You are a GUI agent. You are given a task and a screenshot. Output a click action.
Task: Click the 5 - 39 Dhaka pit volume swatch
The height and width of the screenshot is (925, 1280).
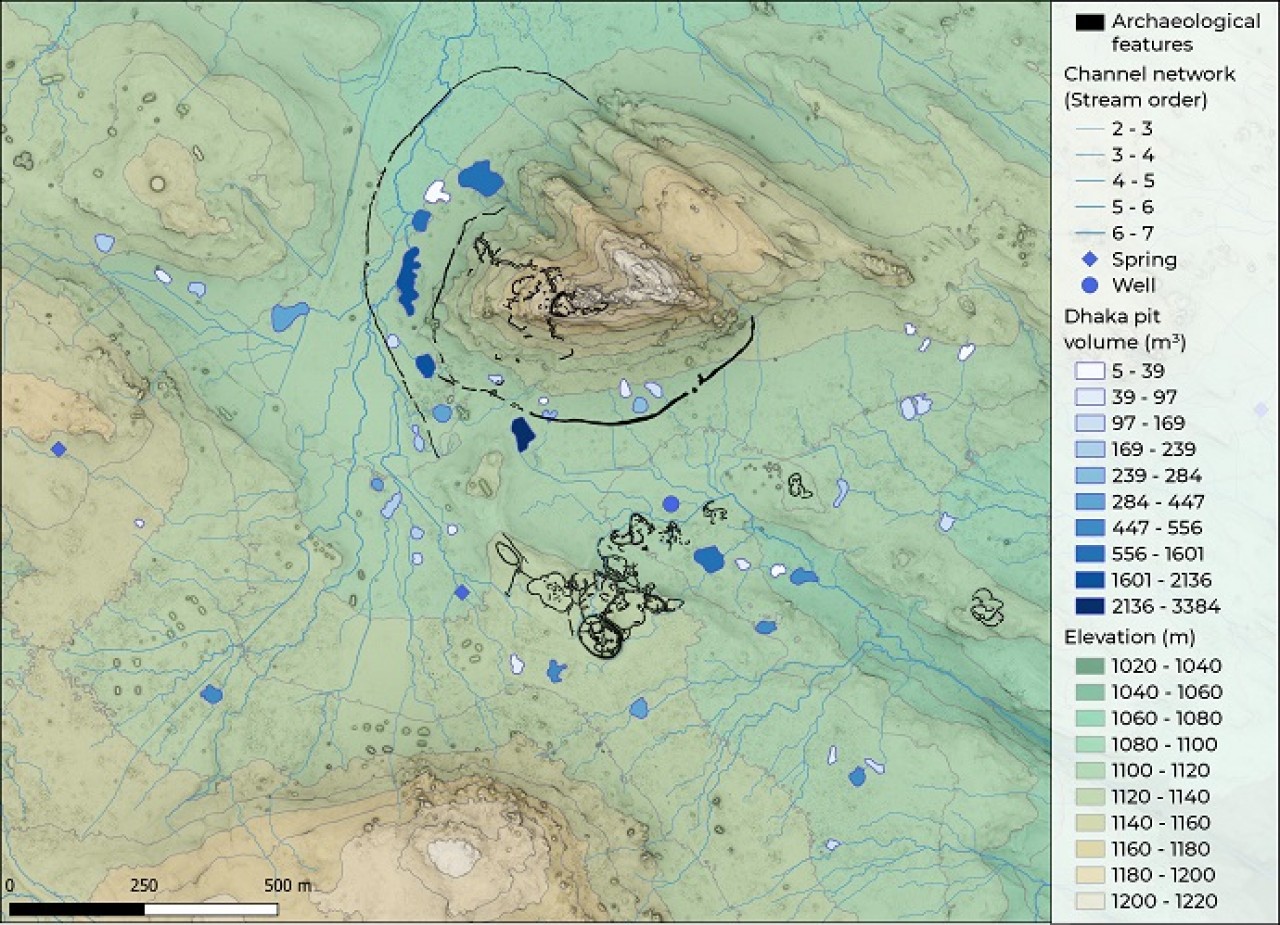(x=1089, y=371)
